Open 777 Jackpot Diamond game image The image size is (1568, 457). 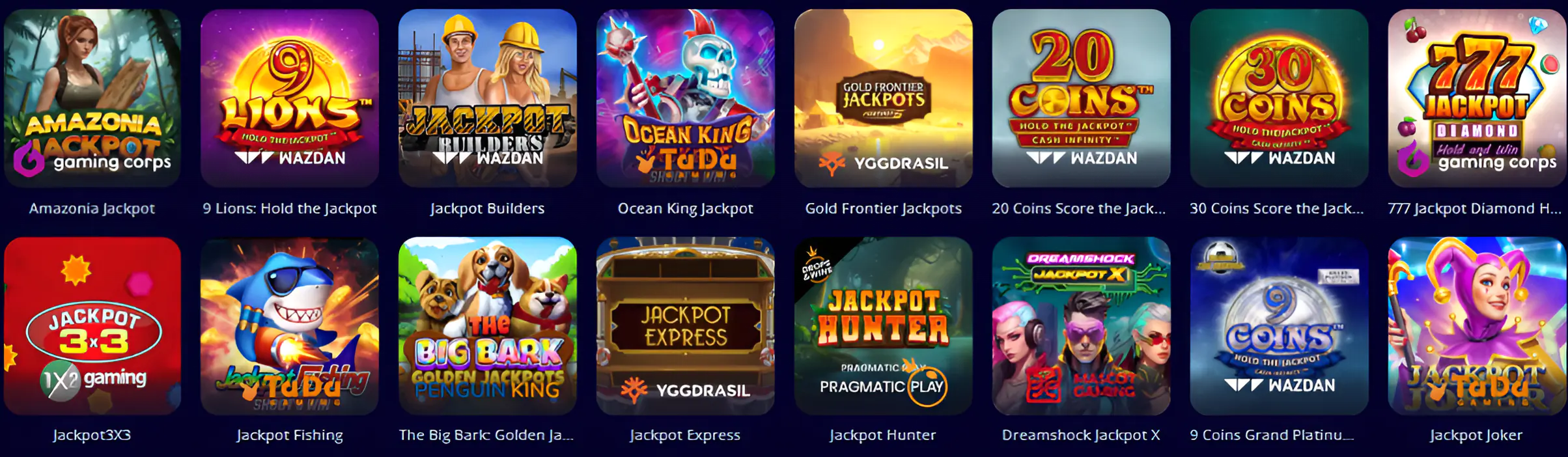point(1477,98)
